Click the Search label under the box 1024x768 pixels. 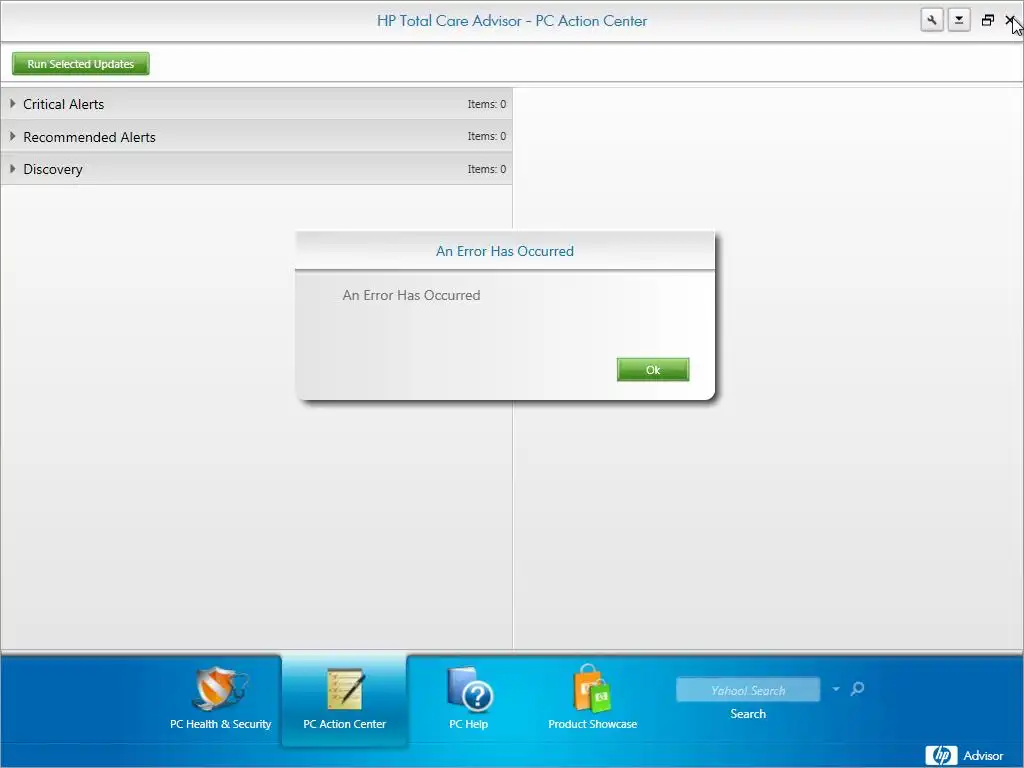748,714
